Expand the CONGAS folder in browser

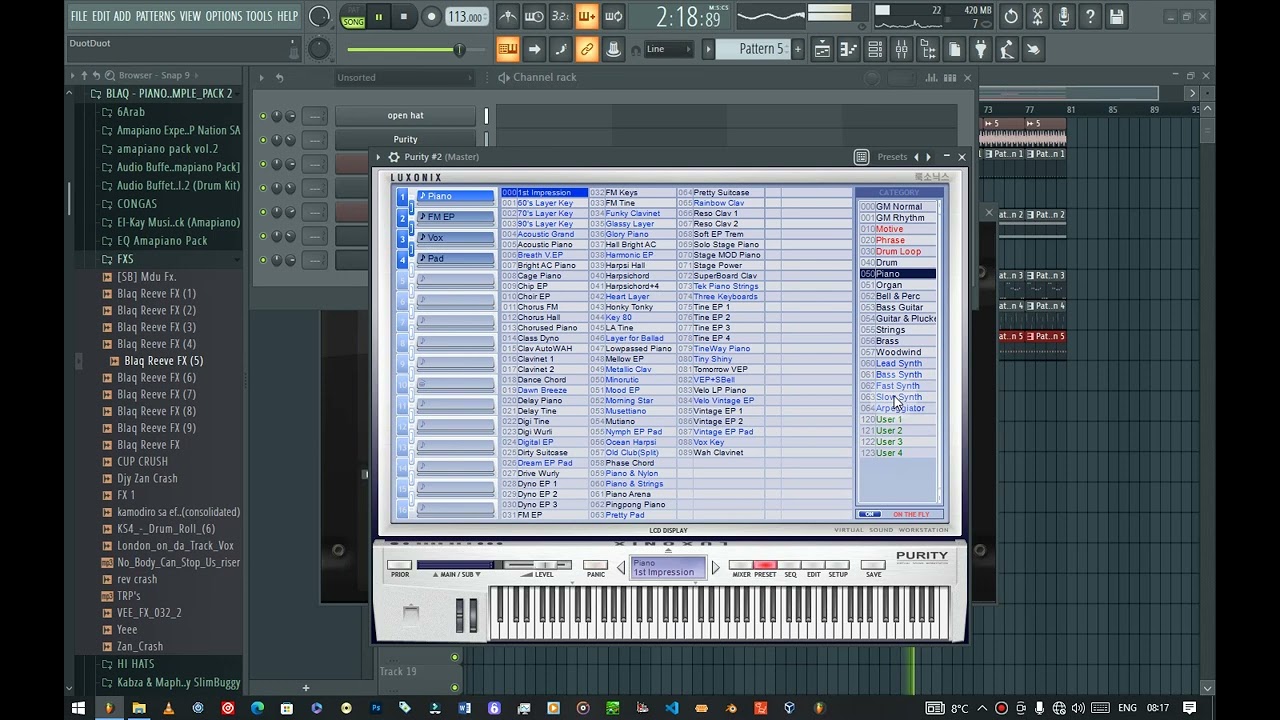pos(136,204)
